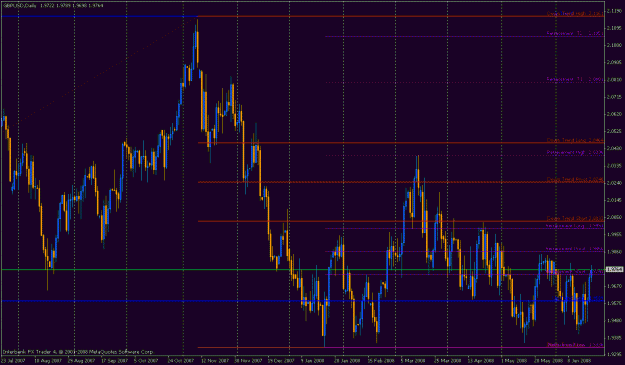Click the 2.0810 price axis value
Screen dimensions: 625x365
(x=614, y=80)
